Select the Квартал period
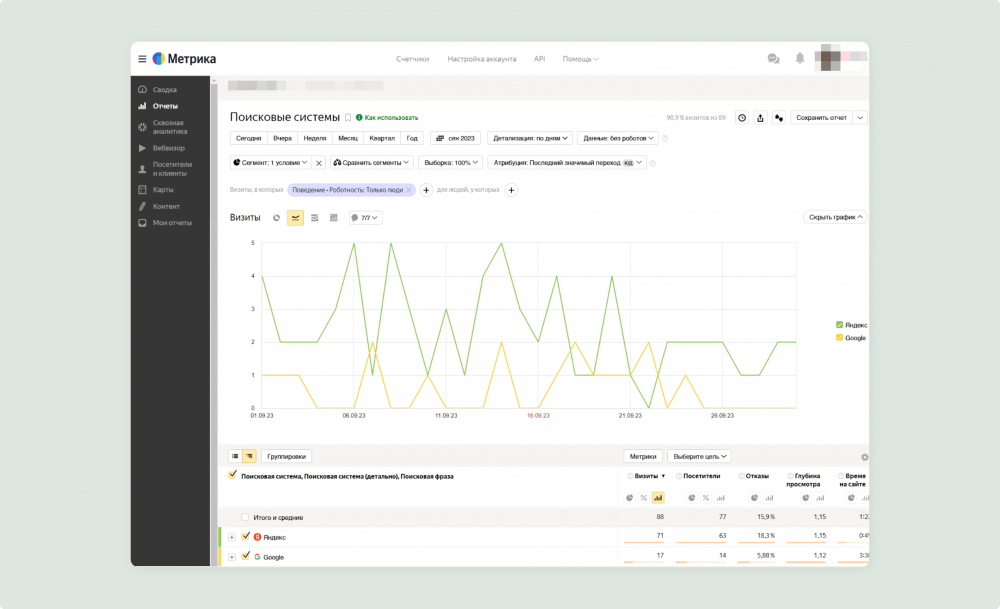Viewport: 1000px width, 609px height. [381, 138]
